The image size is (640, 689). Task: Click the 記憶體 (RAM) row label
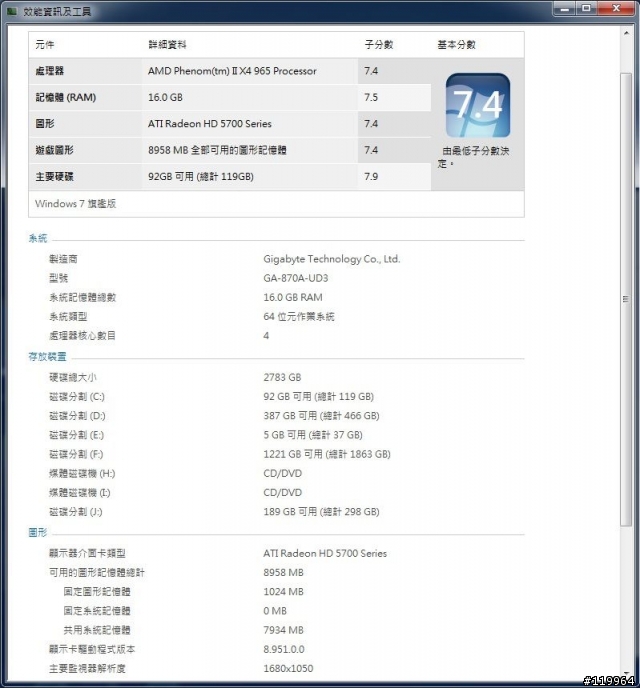click(65, 97)
